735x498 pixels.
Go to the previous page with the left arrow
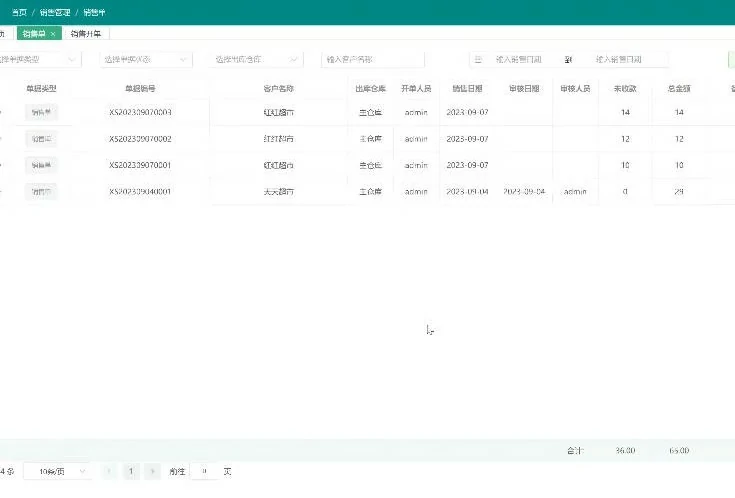tap(109, 471)
